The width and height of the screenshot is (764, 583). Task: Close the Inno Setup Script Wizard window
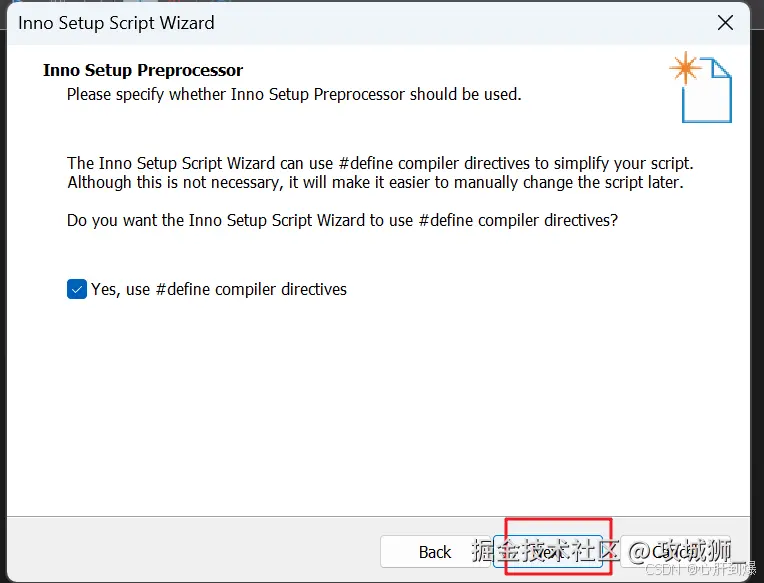pos(725,23)
